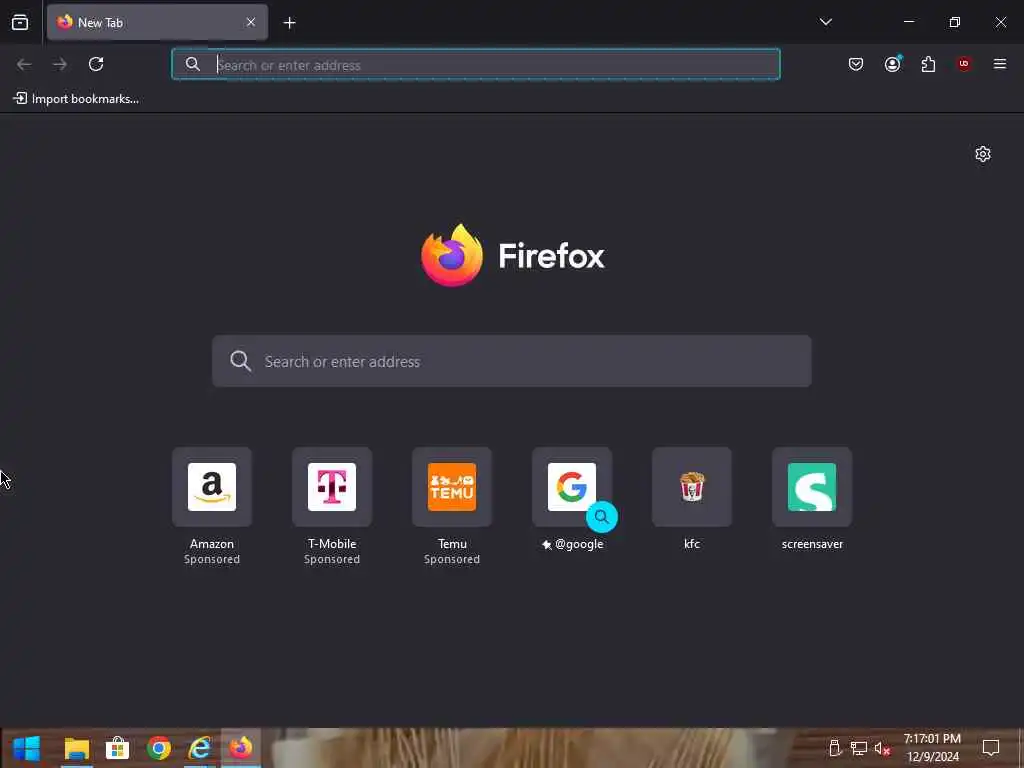Open the screensaver shortcut tile
Screen dimensions: 1024x768
point(812,487)
